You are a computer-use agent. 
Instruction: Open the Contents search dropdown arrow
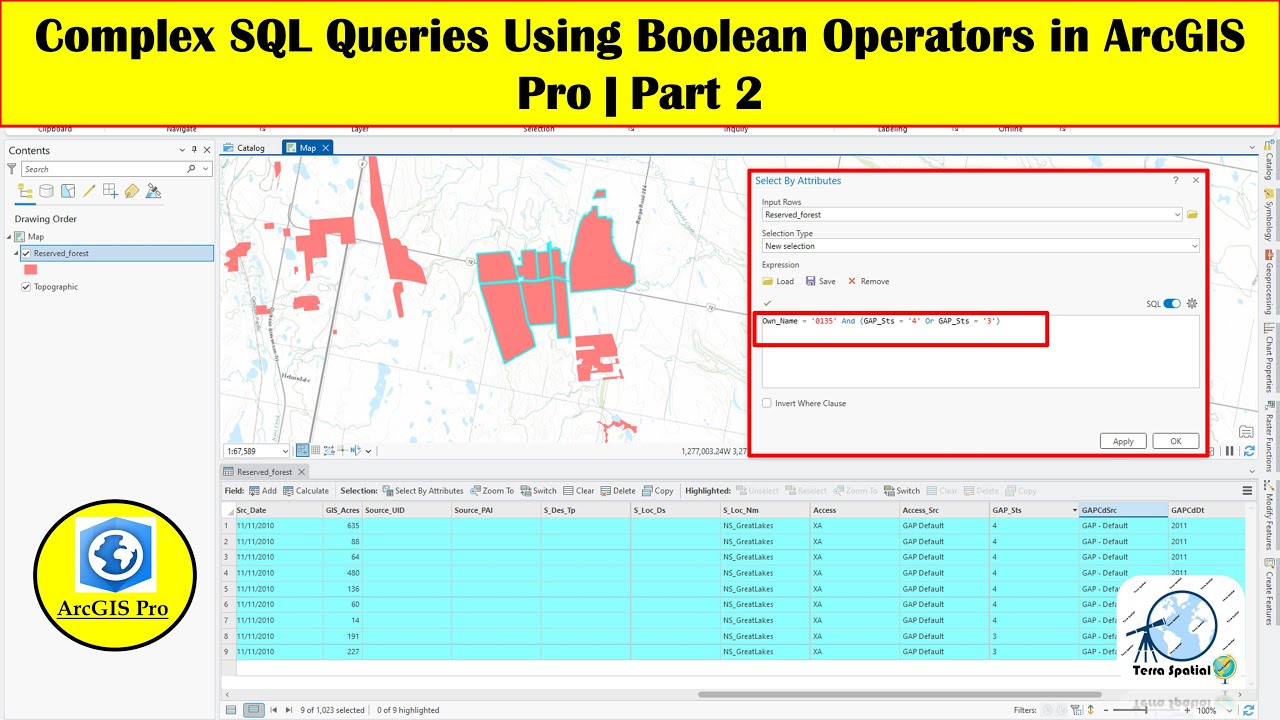tap(205, 169)
